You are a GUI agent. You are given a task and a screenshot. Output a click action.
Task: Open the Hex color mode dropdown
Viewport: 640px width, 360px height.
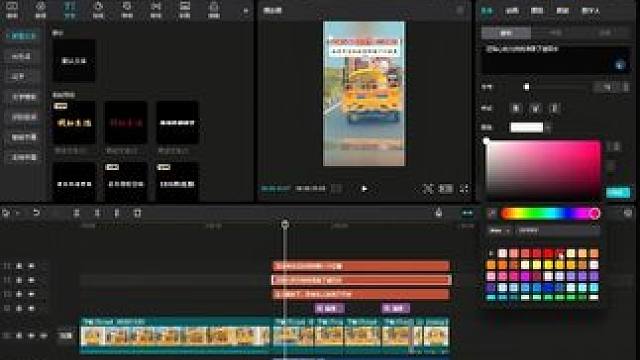[x=500, y=231]
